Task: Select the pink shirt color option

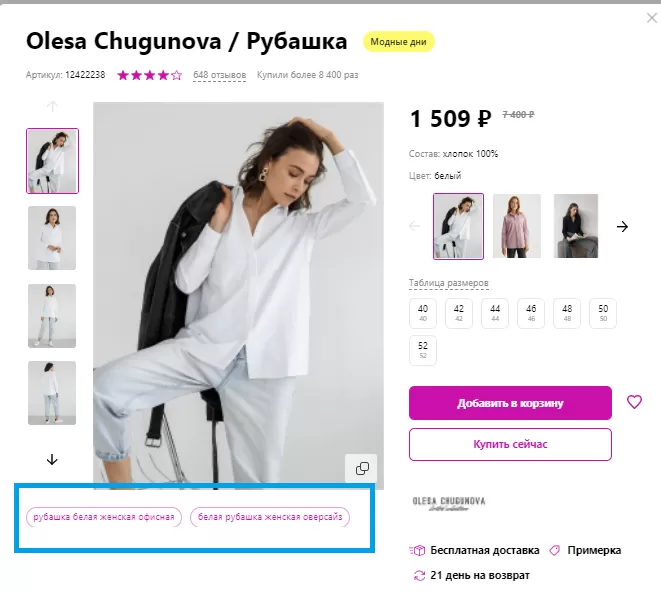Action: click(x=517, y=226)
